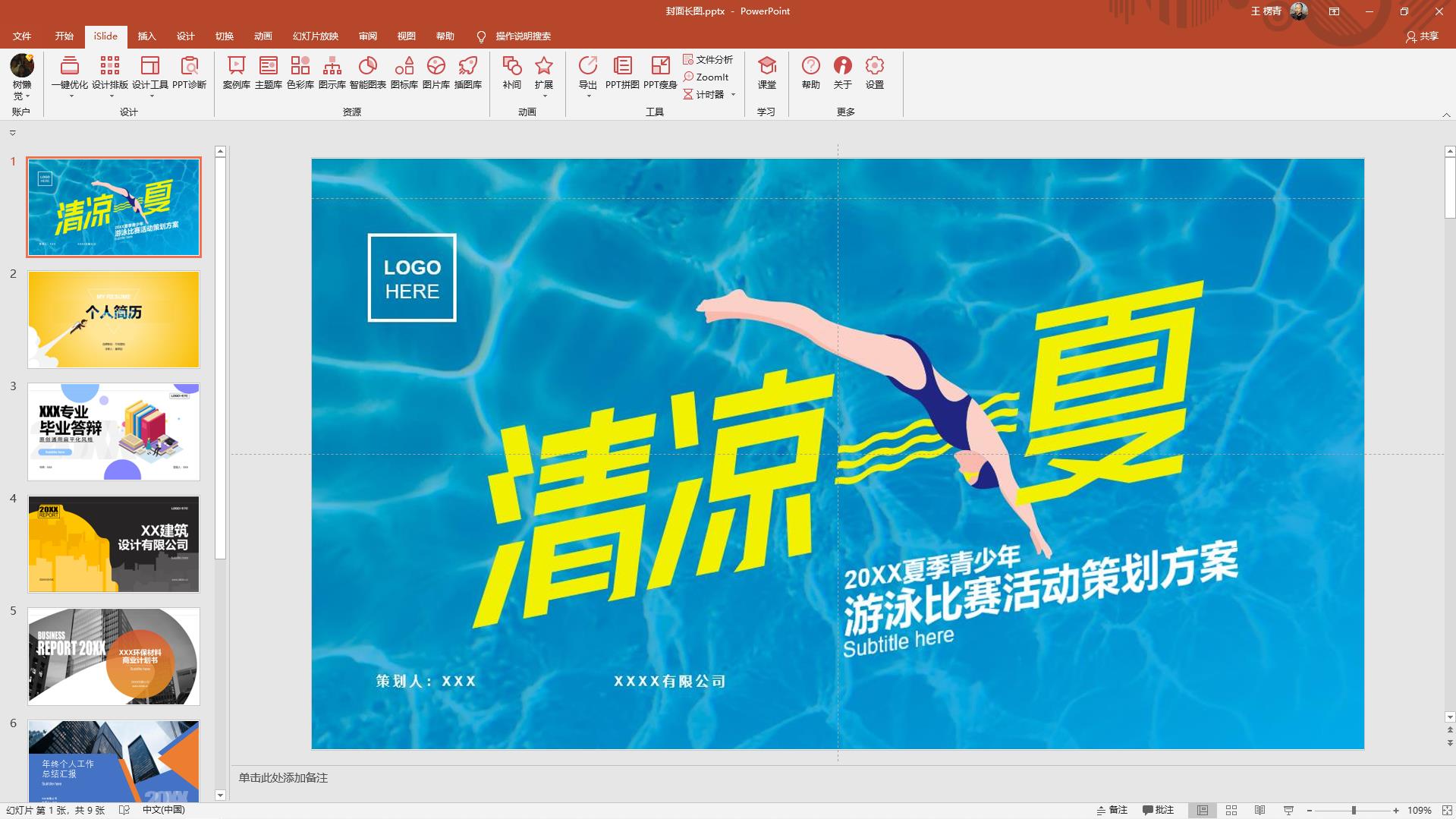
Task: Click the notes area 单击此处添加备注
Action: (x=283, y=778)
